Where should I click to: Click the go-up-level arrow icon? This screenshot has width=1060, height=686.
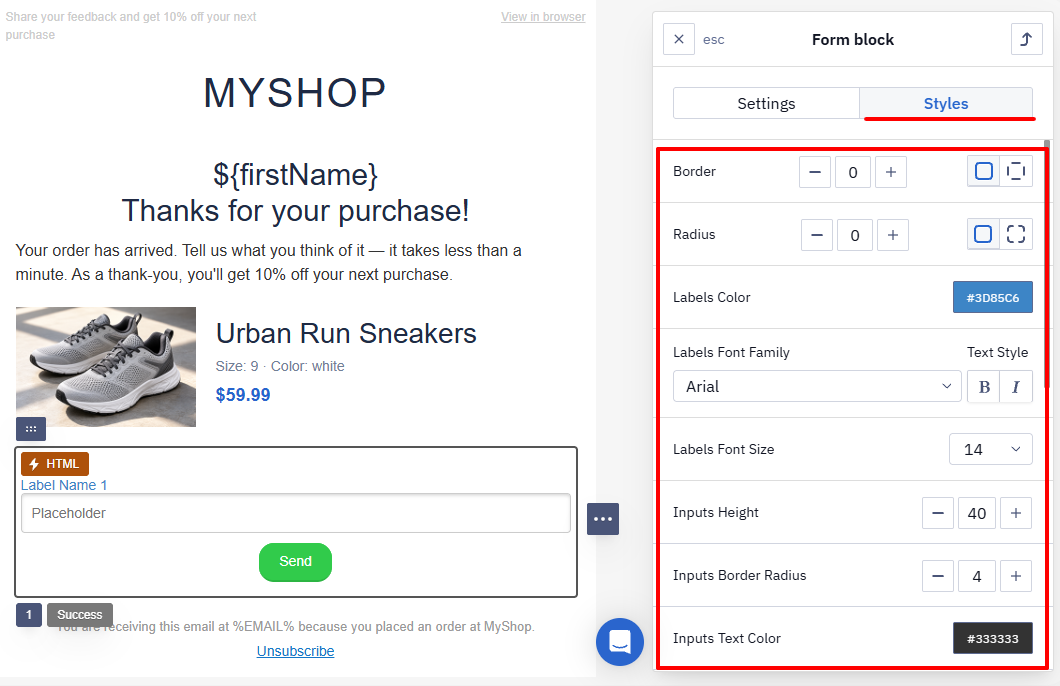(1026, 39)
